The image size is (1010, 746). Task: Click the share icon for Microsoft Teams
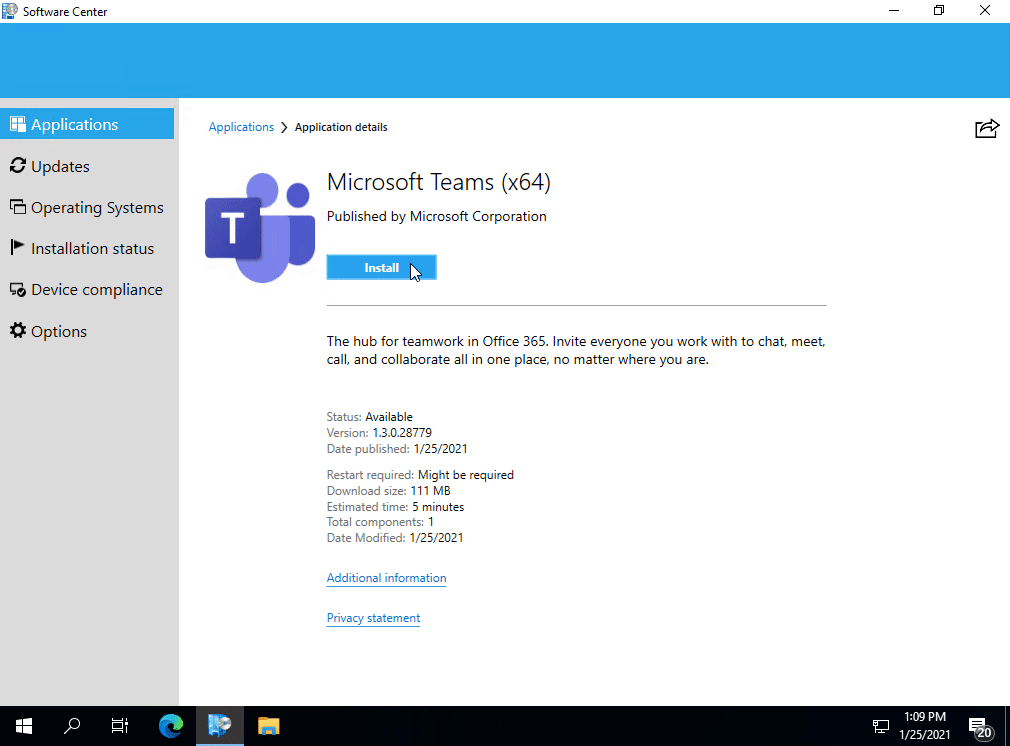tap(987, 128)
